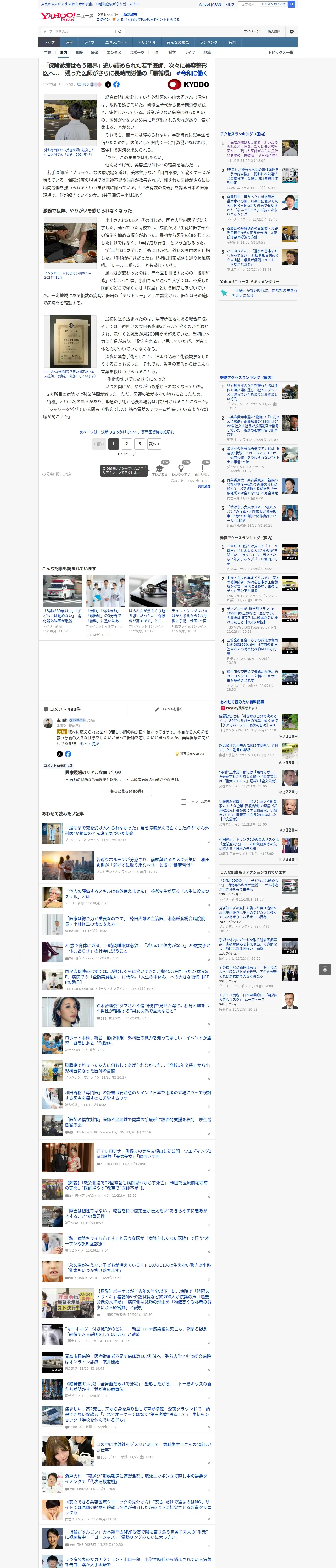Click the わかりやすい lightbulb reaction

[181, 469]
